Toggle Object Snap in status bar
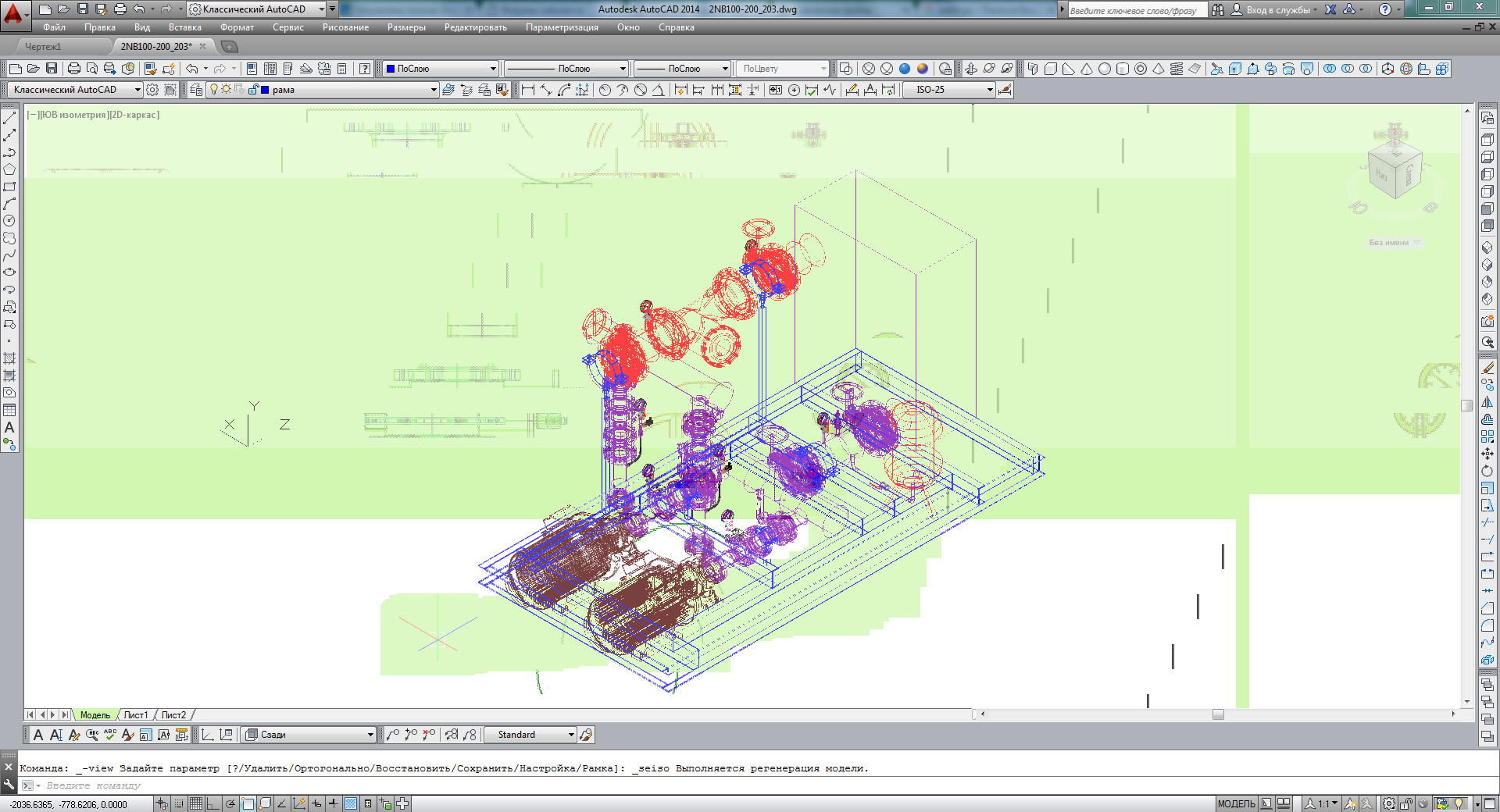 pos(248,803)
